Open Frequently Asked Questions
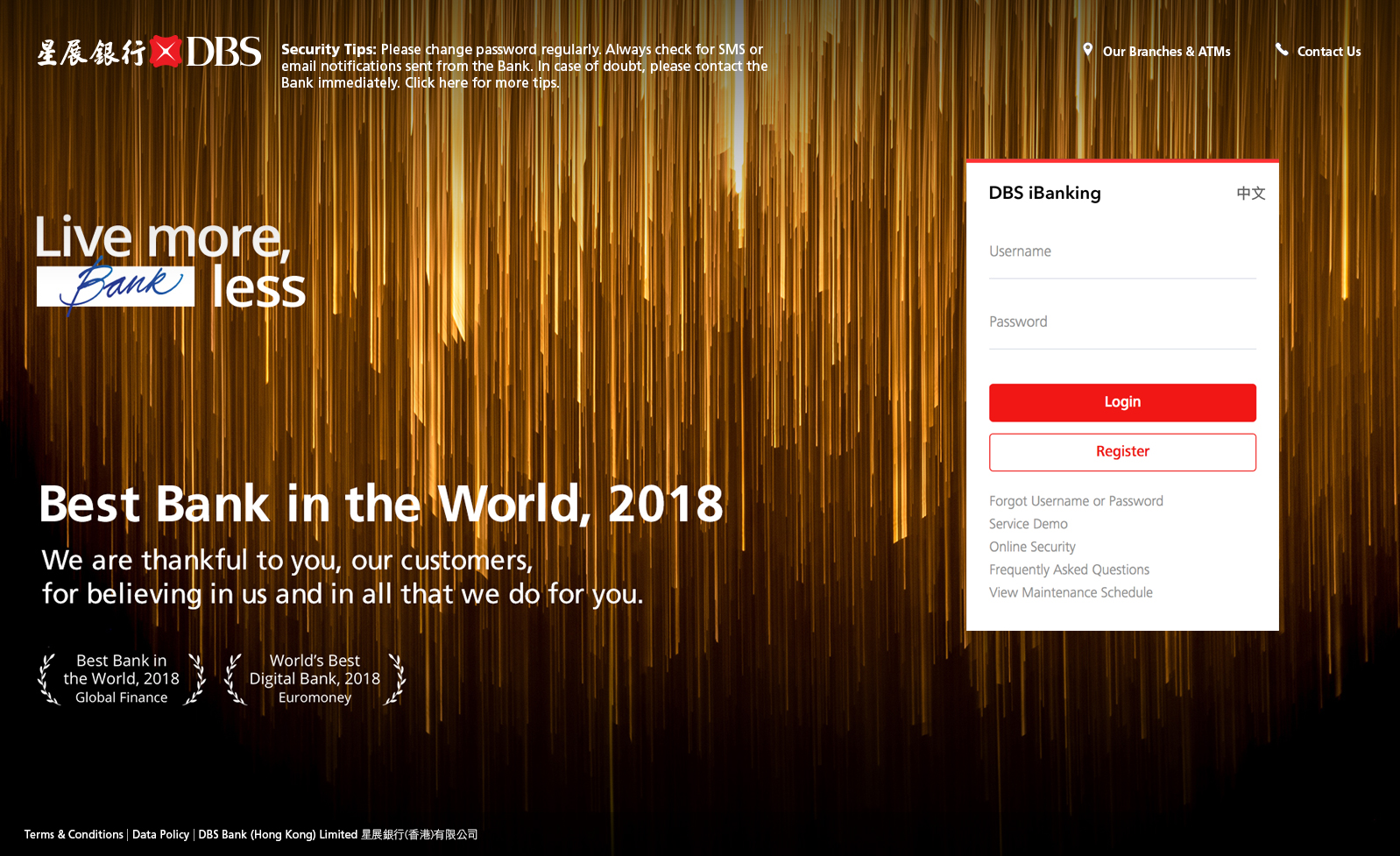1400x856 pixels. pos(1069,569)
